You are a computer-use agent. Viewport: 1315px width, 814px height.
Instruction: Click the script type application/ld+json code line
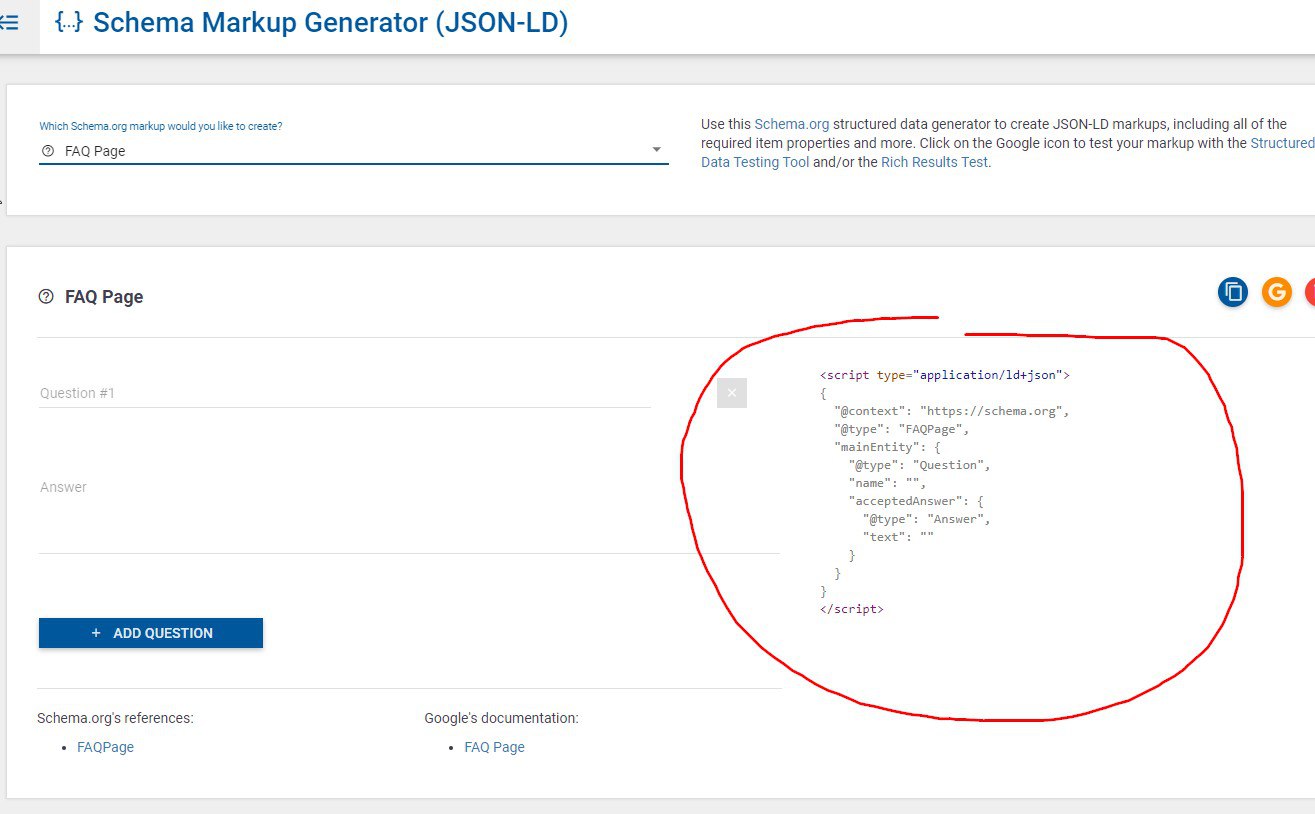[945, 375]
